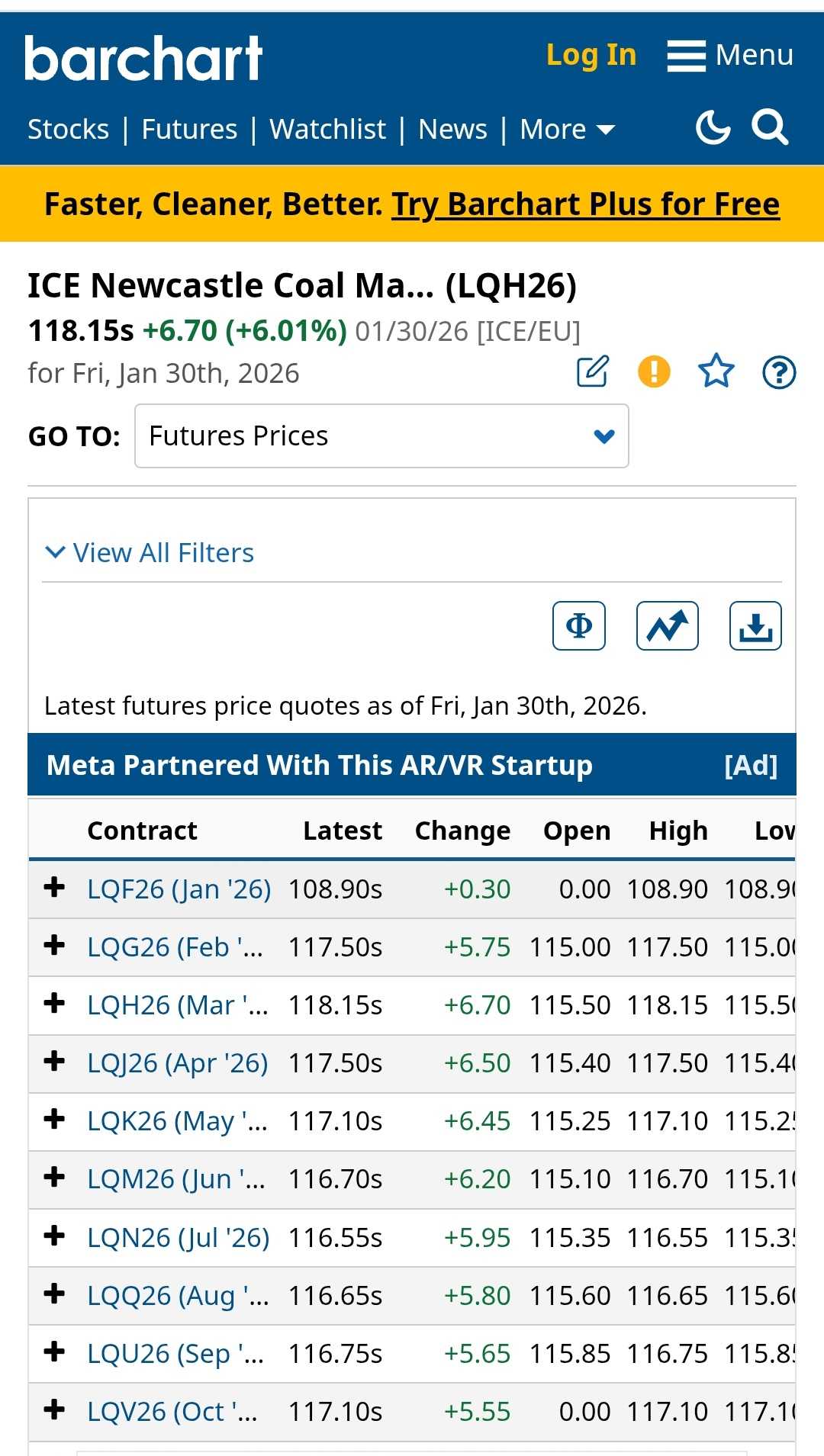
Task: Toggle dark mode with the moon icon
Action: [713, 127]
